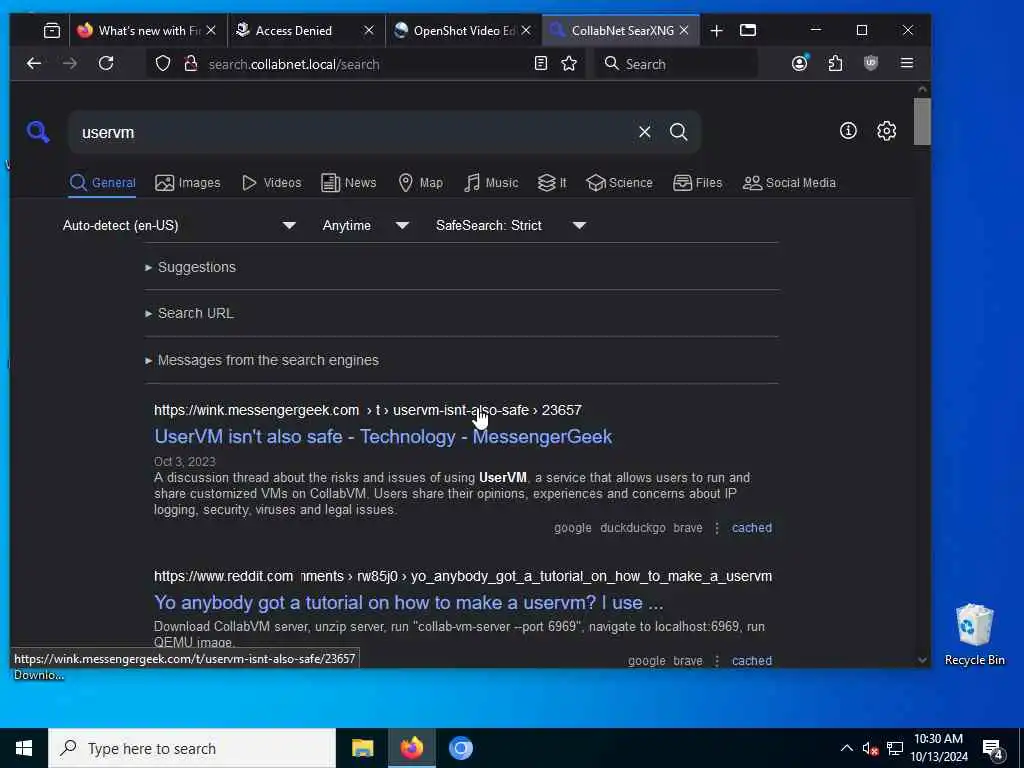
Task: Clear the uservm search query
Action: tap(645, 132)
